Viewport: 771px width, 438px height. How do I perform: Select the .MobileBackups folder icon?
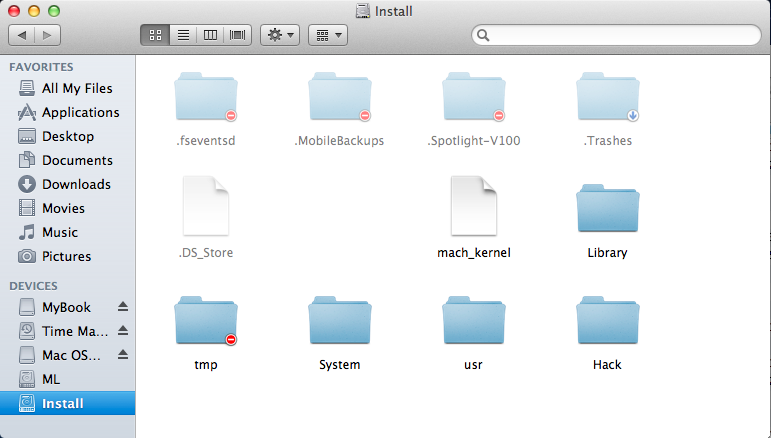pyautogui.click(x=340, y=96)
